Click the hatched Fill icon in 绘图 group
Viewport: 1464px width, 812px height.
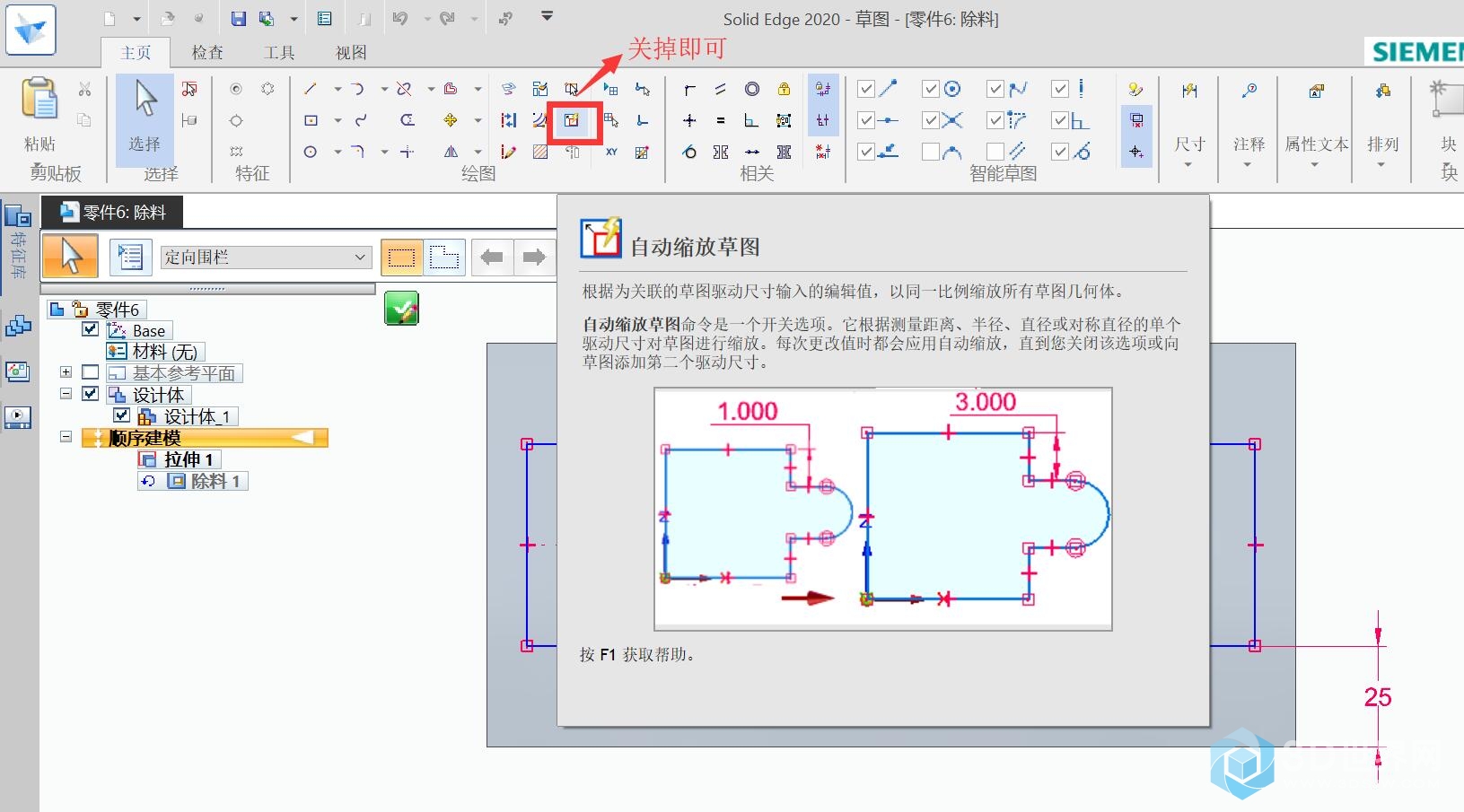click(x=540, y=152)
